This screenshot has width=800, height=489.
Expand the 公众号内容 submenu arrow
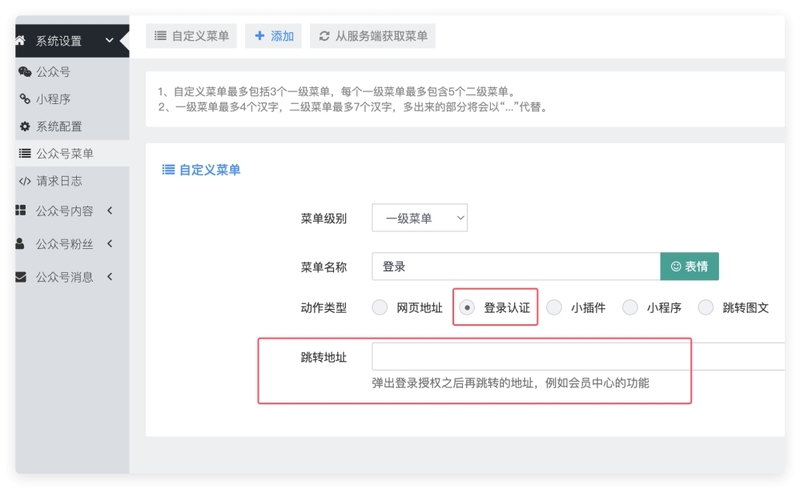(109, 211)
